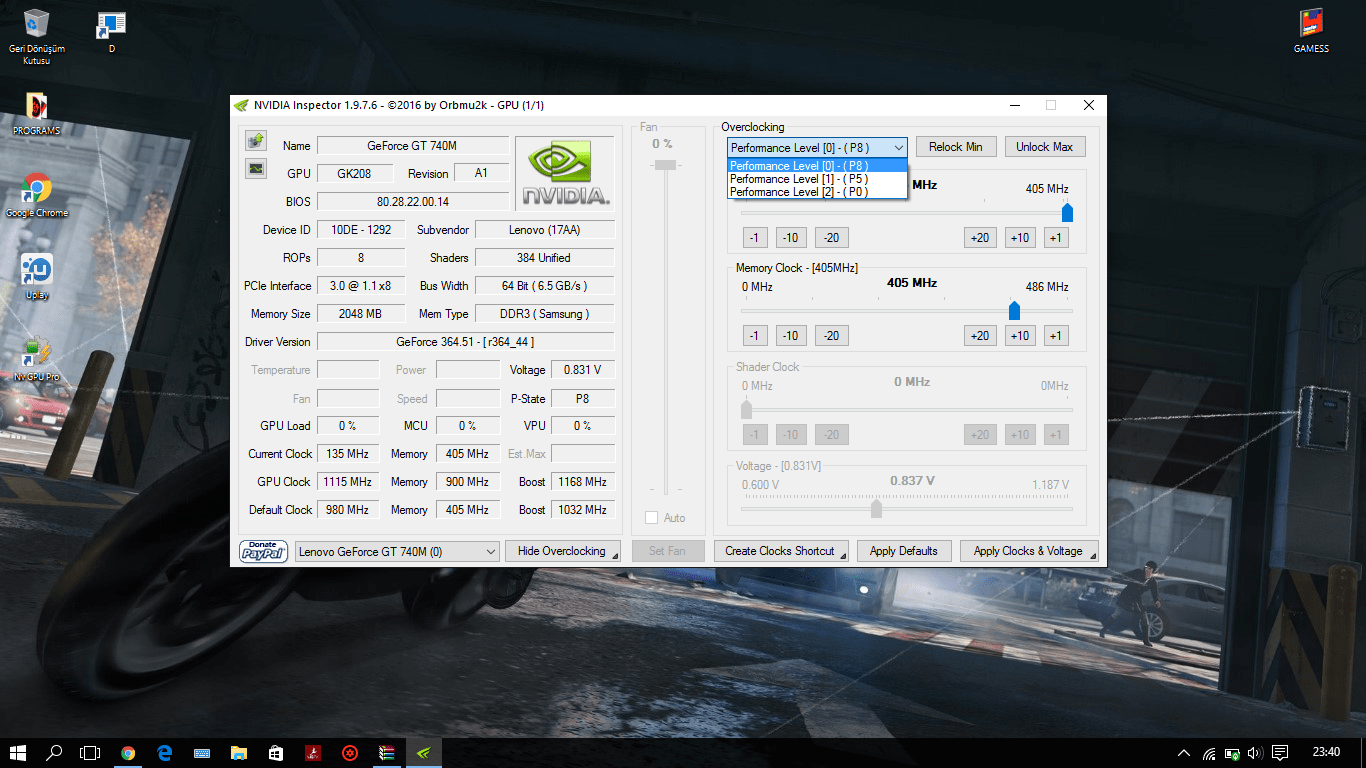
Task: Open the Recycle Bin desktop icon
Action: 37,37
